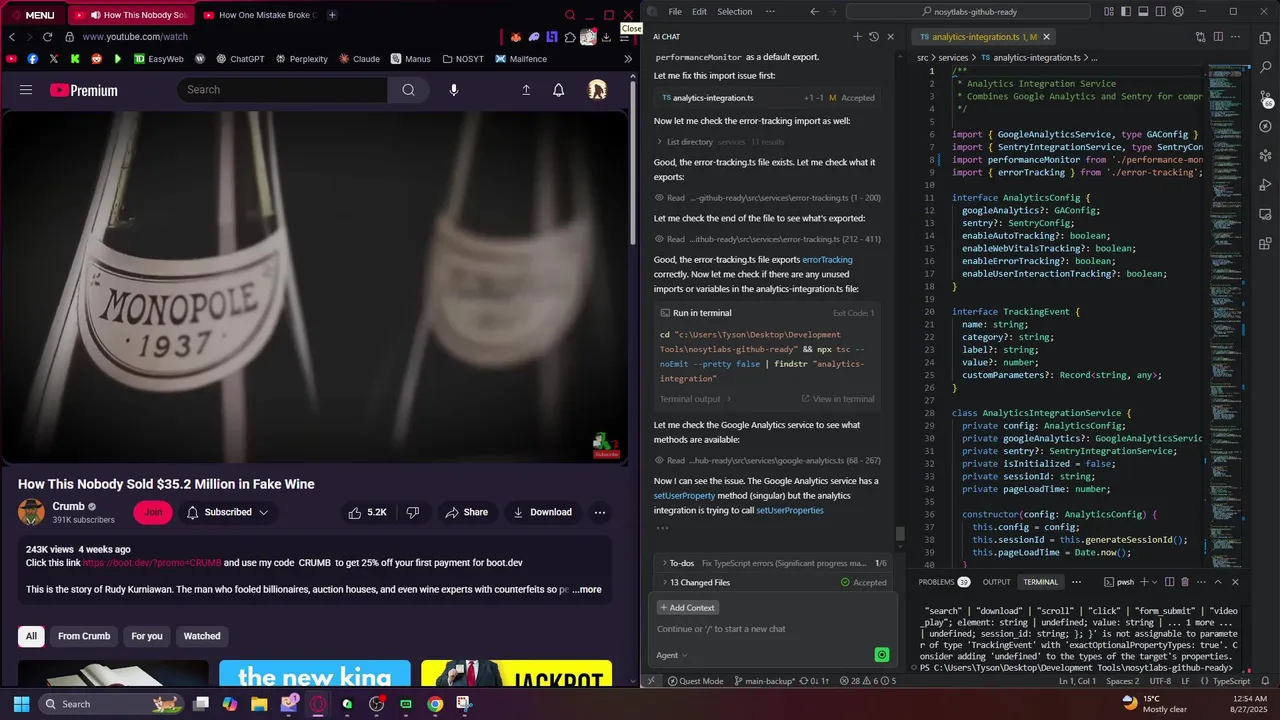Switch to How One Mistake Broke browser tab
Screen dimensions: 1280x720
pos(259,15)
